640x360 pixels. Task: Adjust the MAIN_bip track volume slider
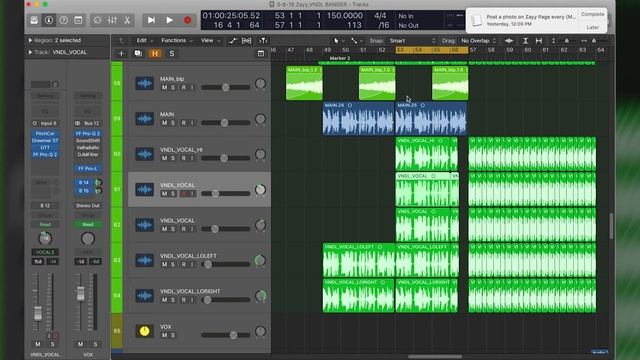pos(225,87)
